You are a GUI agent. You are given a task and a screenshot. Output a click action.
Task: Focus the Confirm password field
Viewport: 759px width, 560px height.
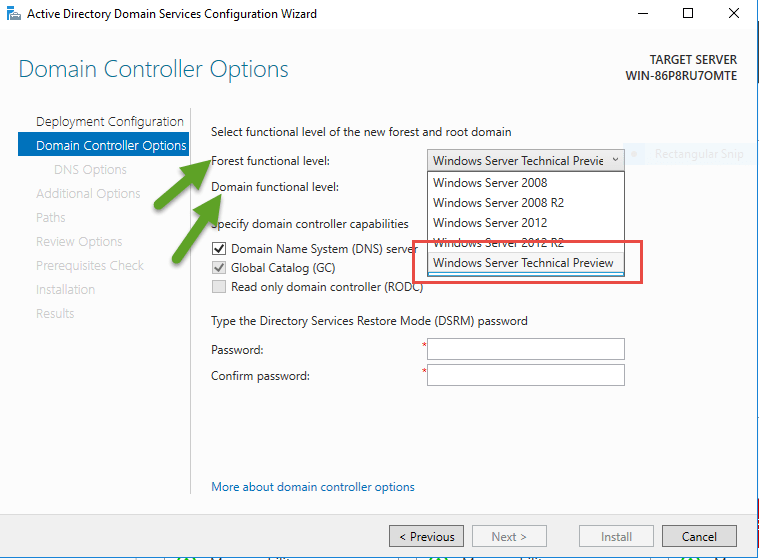(526, 375)
